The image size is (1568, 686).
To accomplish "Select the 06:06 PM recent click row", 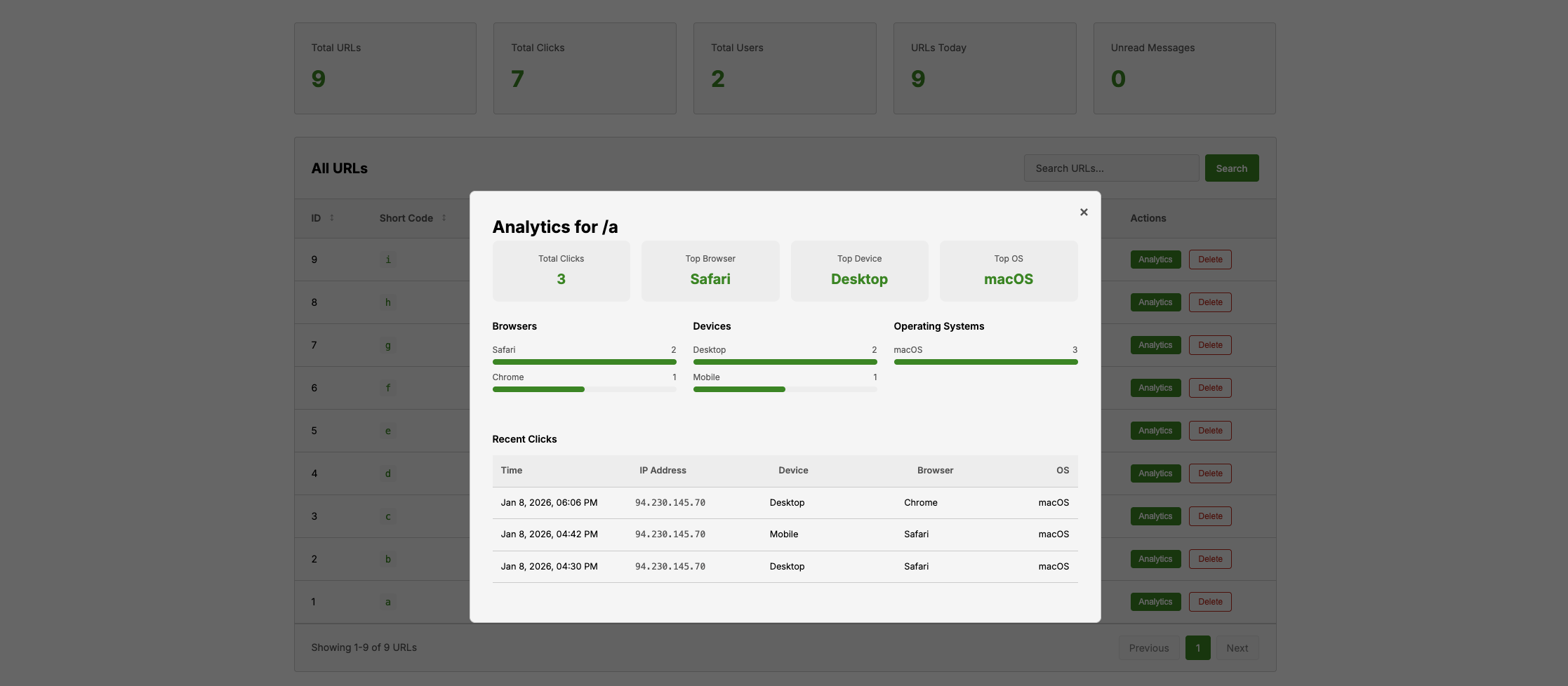I will pyautogui.click(x=785, y=503).
